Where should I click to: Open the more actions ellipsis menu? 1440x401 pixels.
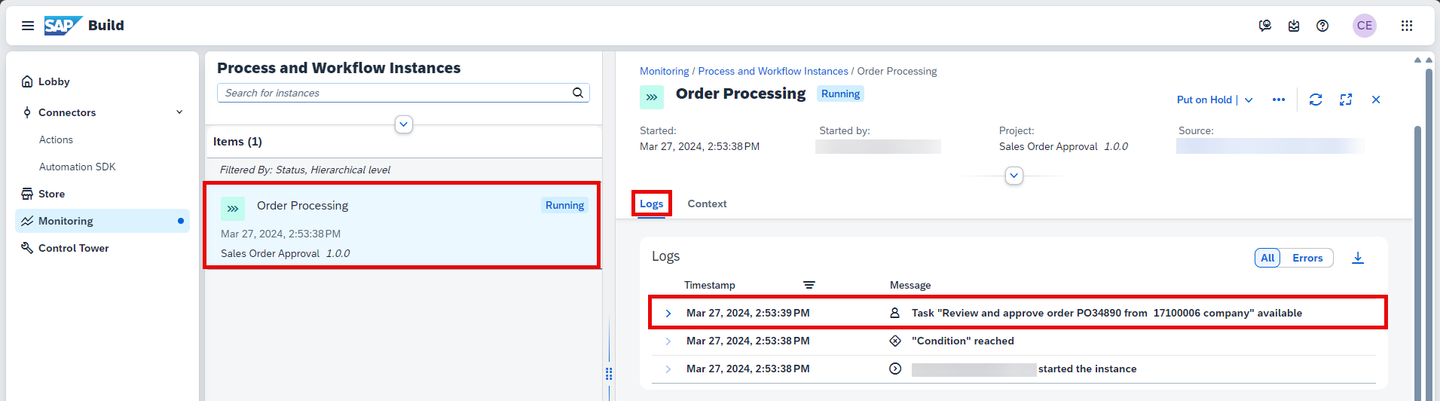[x=1278, y=100]
